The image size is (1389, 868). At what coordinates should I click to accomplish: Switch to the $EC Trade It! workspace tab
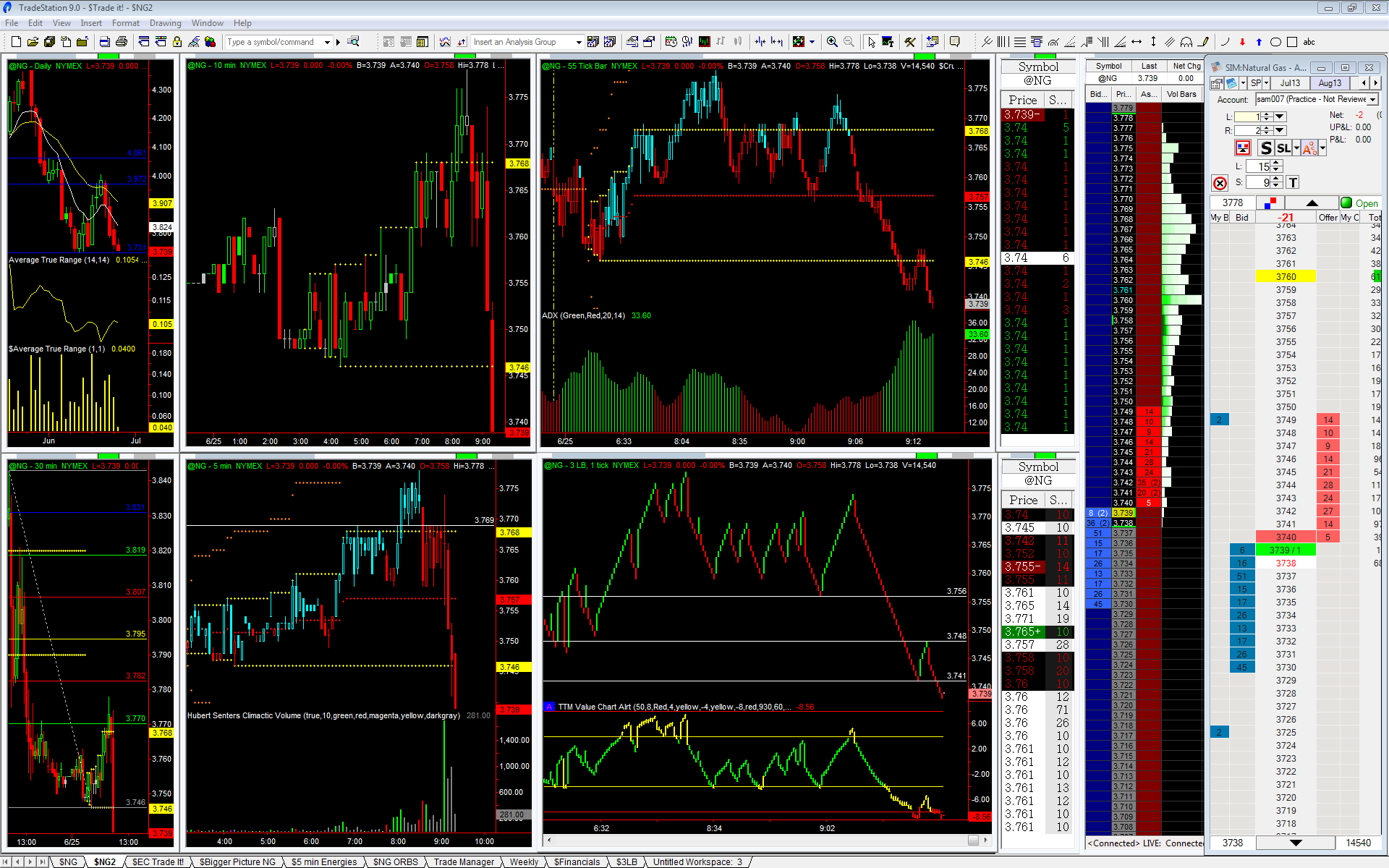point(158,861)
